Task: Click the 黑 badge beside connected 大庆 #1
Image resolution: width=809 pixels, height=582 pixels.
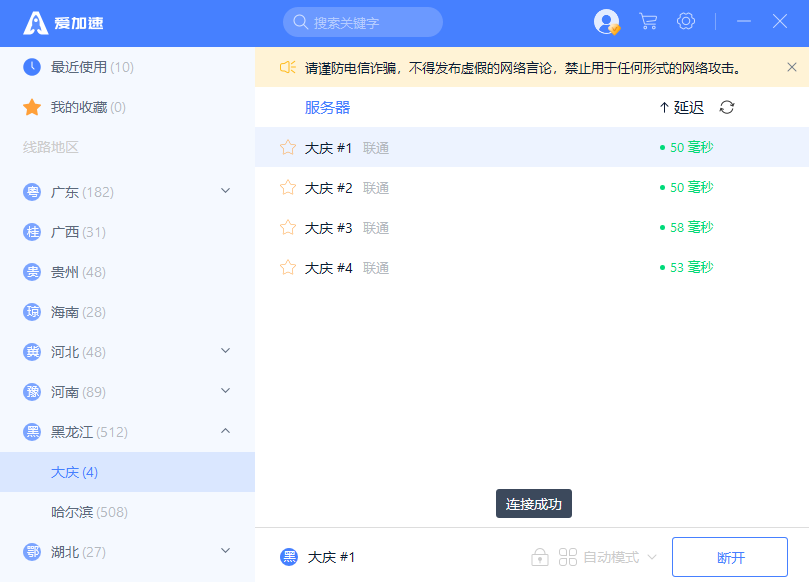Action: 289,557
